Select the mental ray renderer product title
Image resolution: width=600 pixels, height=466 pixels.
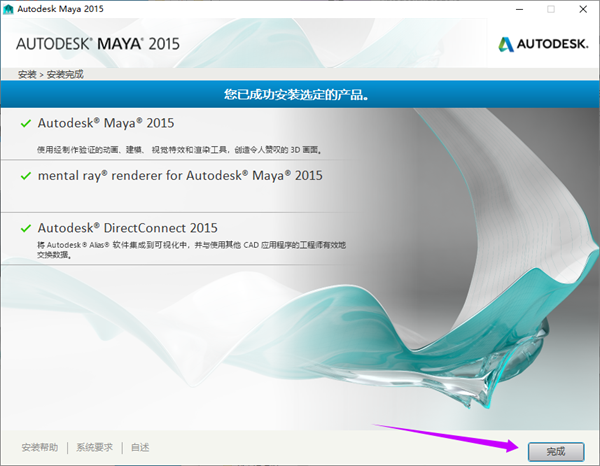[180, 175]
